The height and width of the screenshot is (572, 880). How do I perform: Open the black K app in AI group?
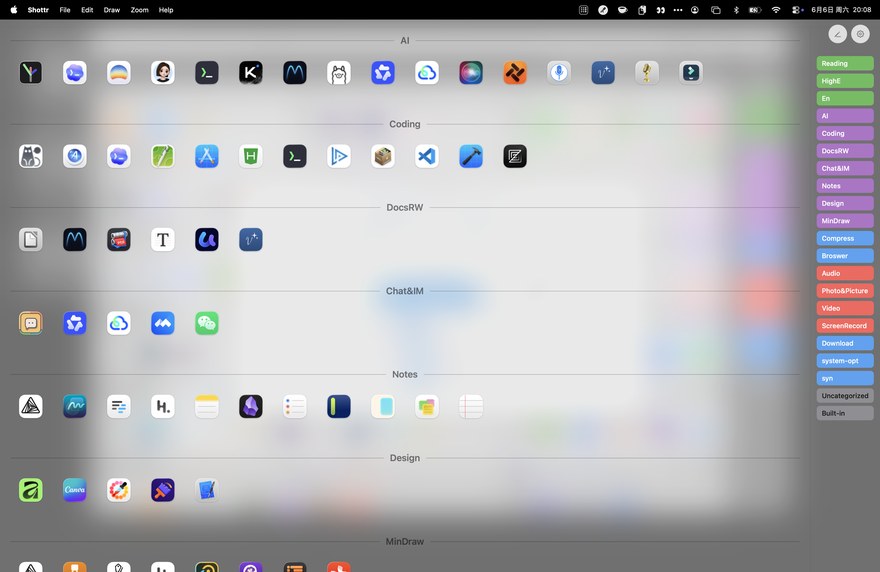(x=250, y=72)
